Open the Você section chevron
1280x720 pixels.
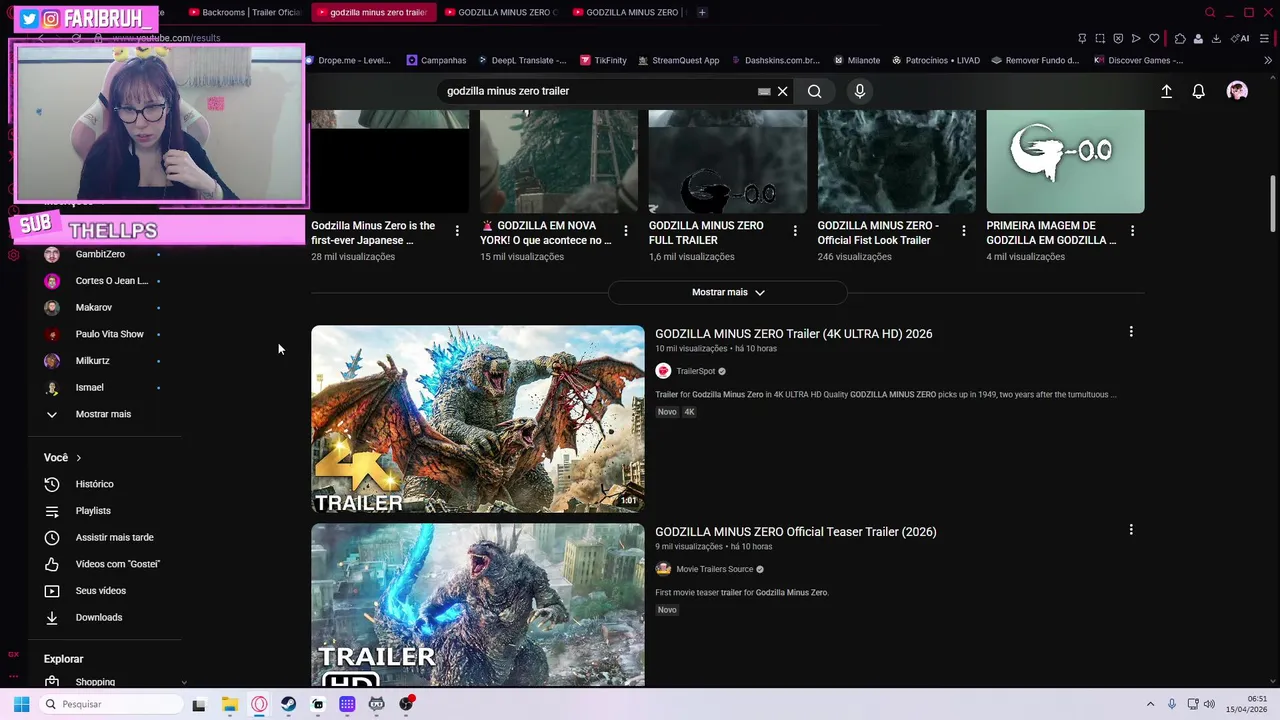tap(78, 458)
